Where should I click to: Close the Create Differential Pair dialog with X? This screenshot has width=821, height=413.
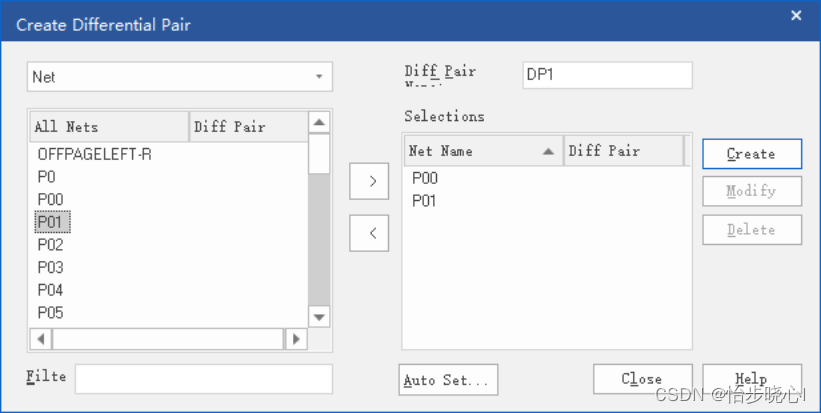[x=796, y=15]
